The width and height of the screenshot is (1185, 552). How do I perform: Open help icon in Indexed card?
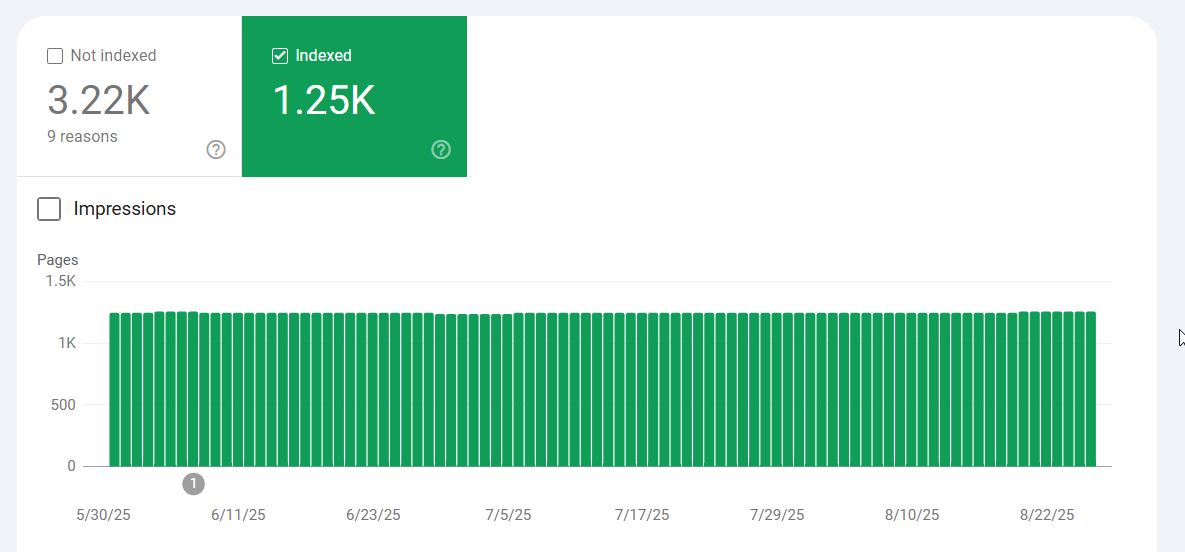[x=441, y=150]
